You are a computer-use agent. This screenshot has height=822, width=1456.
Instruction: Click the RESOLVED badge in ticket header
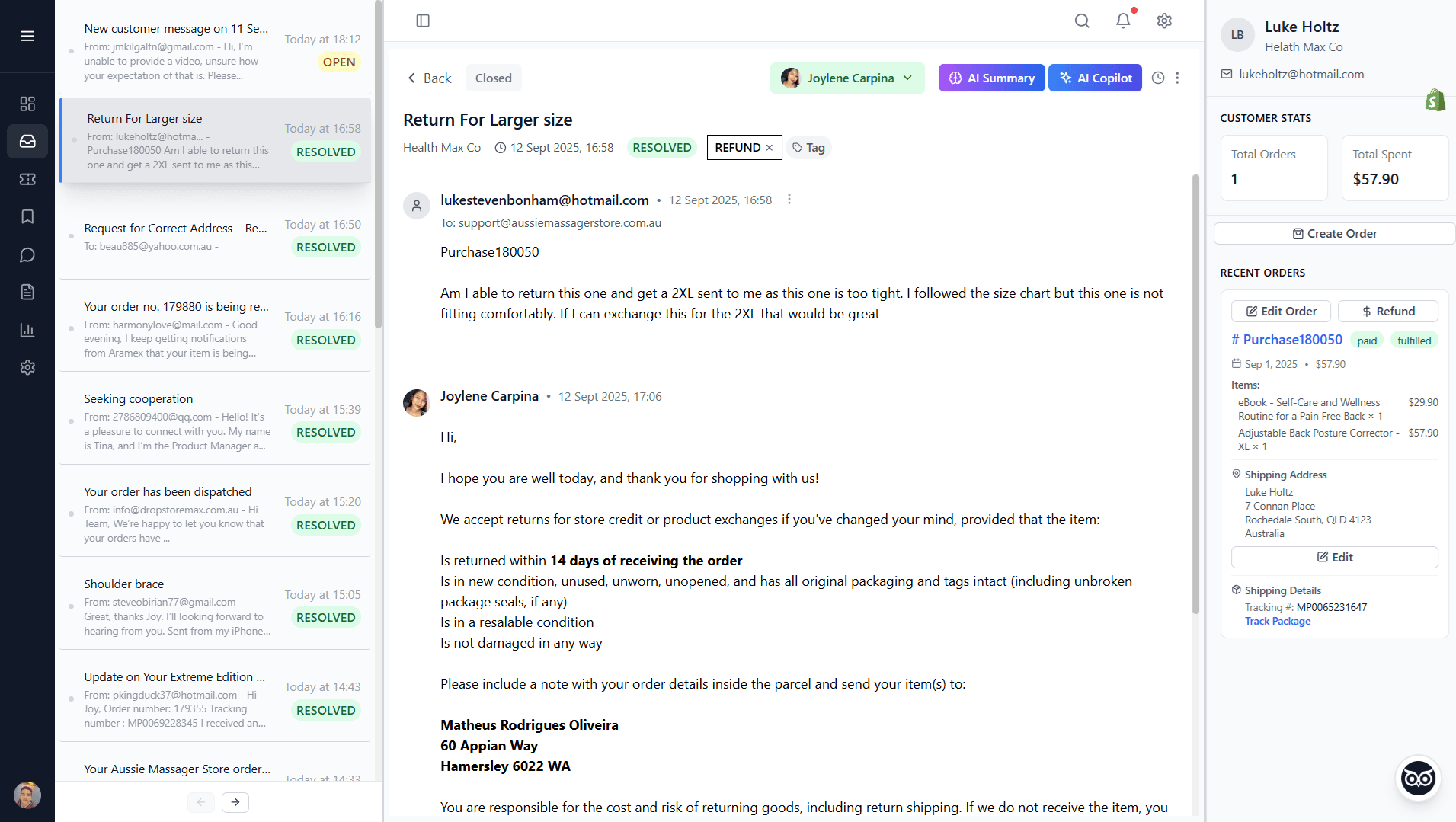point(661,148)
